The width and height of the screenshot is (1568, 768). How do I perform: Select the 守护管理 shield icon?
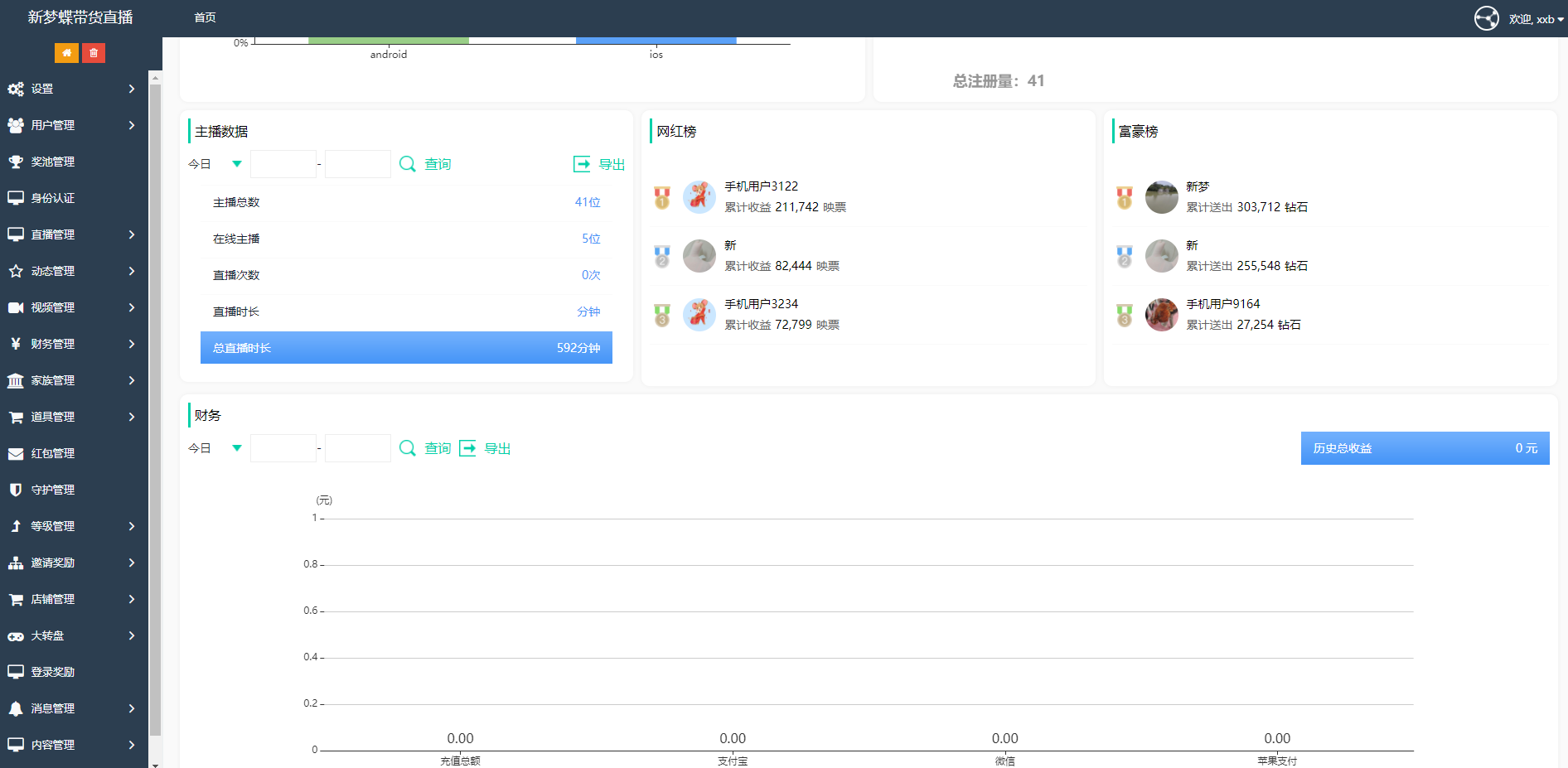click(17, 490)
